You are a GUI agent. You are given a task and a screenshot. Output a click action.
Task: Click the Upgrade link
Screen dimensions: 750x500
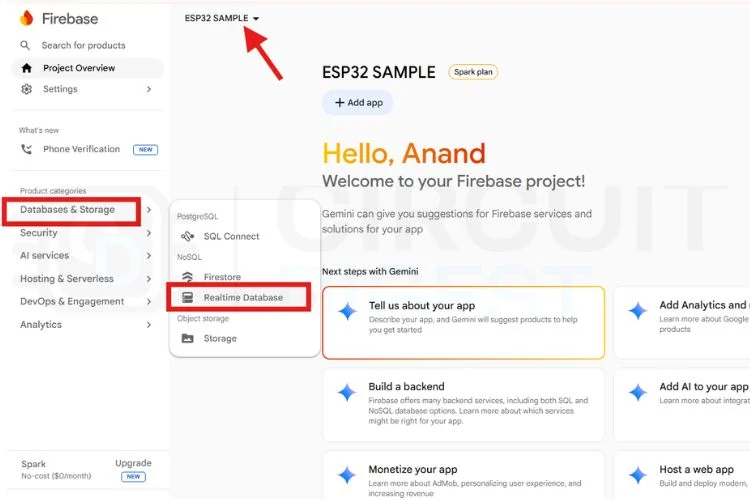[x=133, y=463]
